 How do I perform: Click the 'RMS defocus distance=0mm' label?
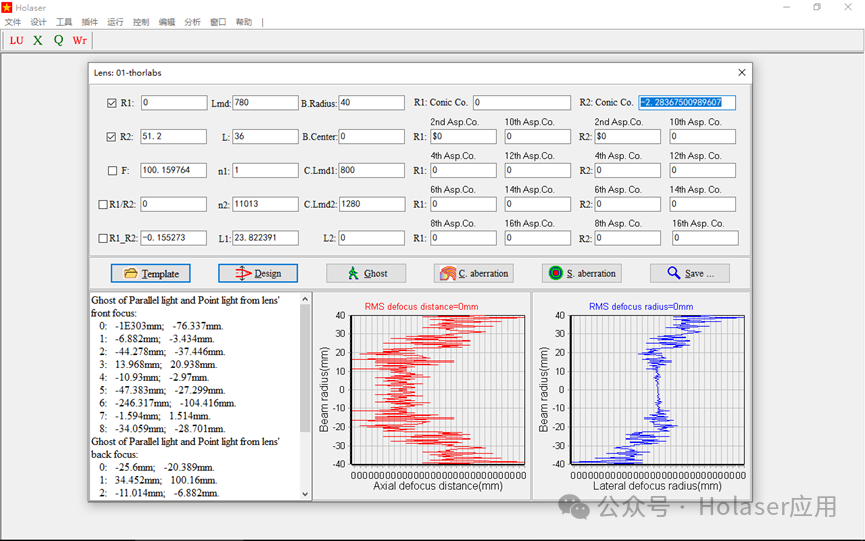(421, 307)
